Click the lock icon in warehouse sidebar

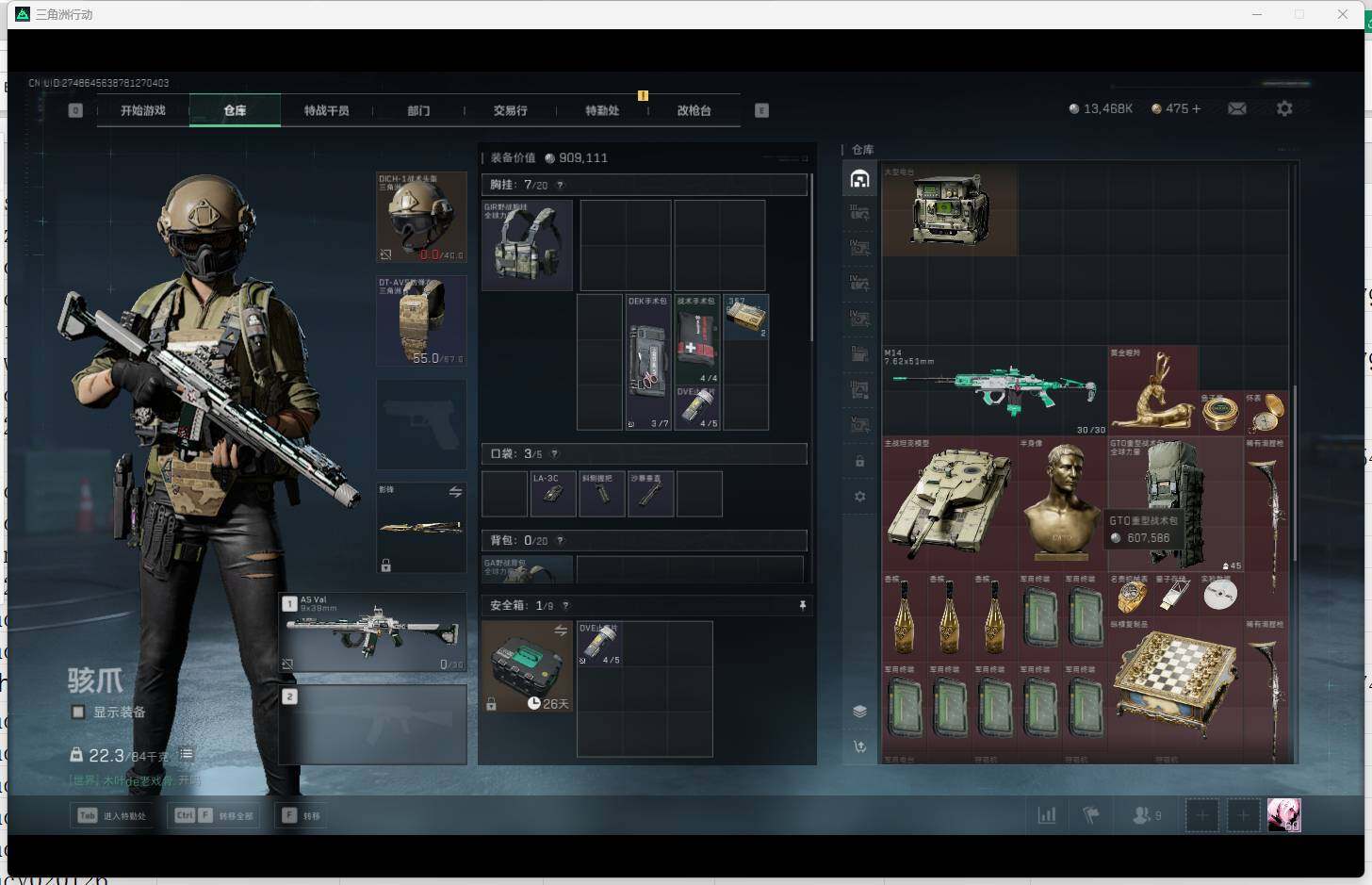[x=859, y=462]
